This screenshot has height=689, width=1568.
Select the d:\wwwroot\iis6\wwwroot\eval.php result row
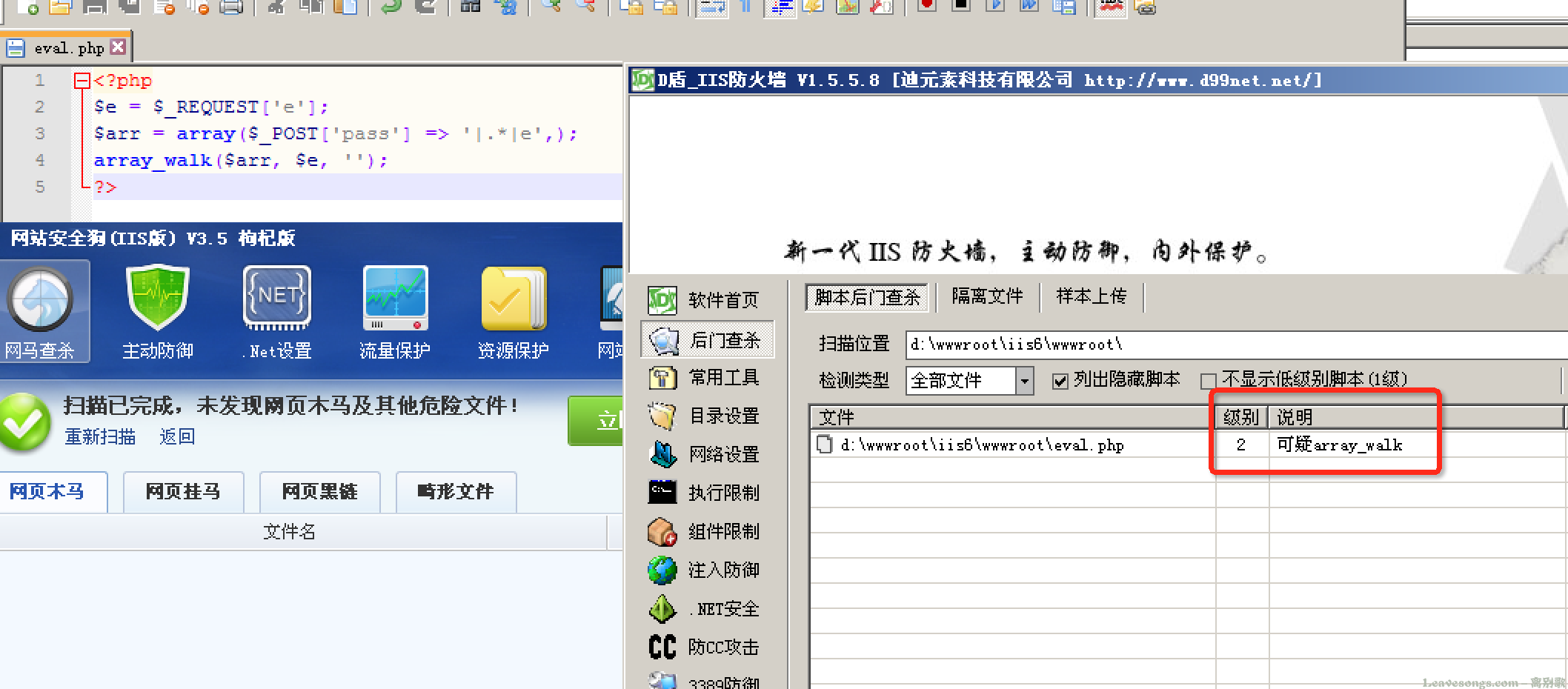click(1188, 445)
